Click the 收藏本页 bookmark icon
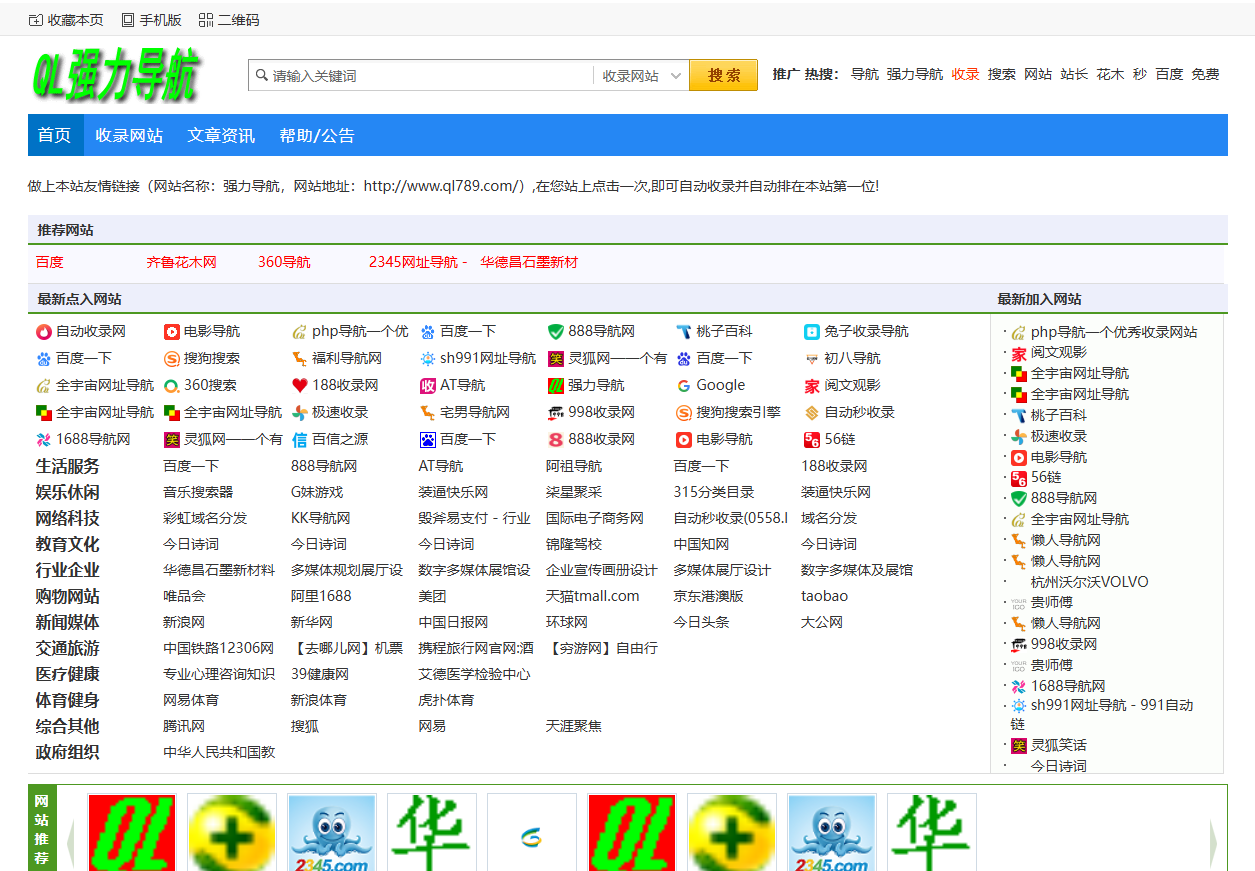Viewport: 1255px width, 871px height. pyautogui.click(x=36, y=20)
